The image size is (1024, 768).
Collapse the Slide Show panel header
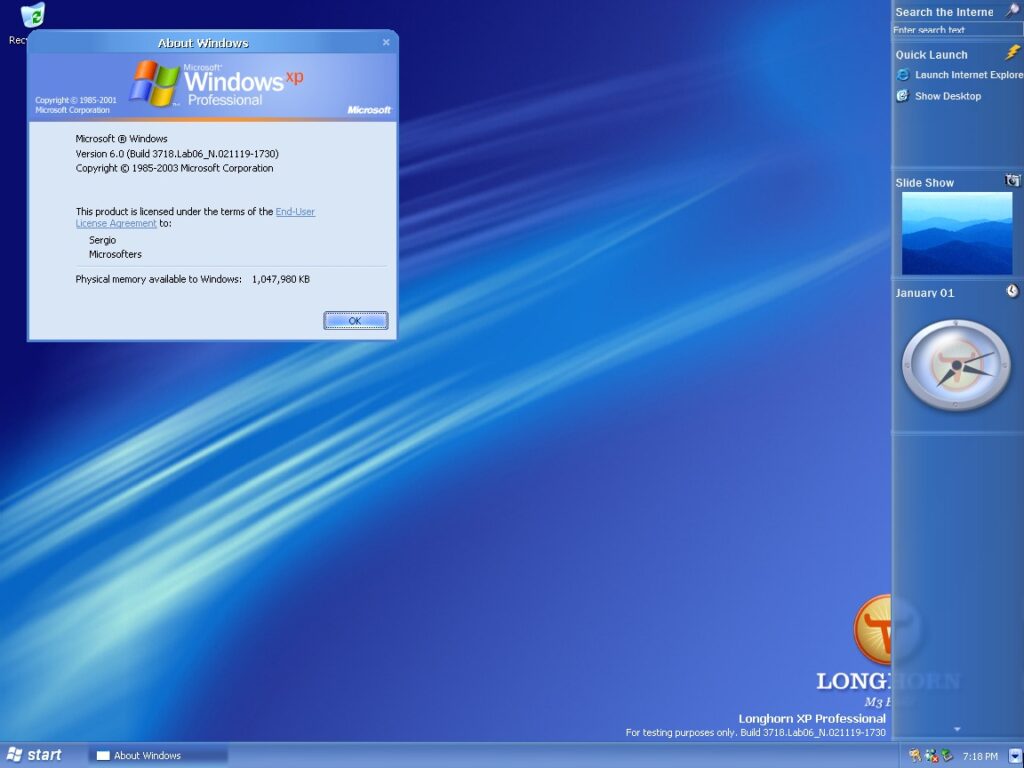click(924, 182)
